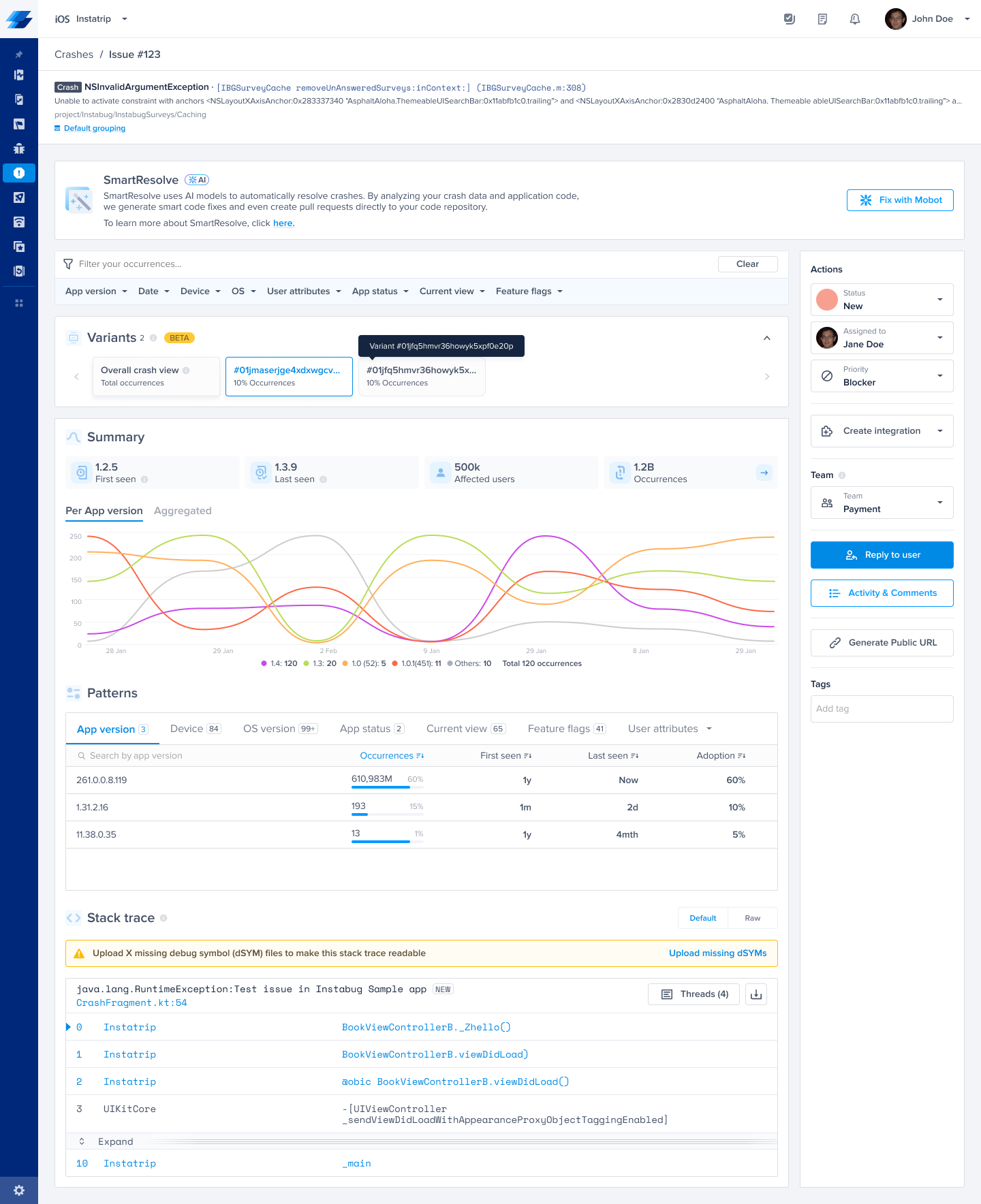The width and height of the screenshot is (981, 1204).
Task: Click Upload missing dSYMs link
Action: (718, 953)
